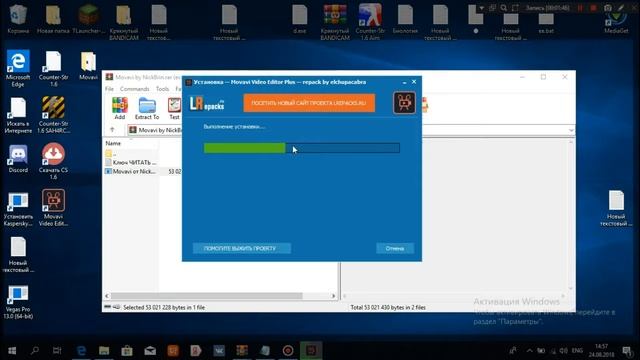Image resolution: width=640 pixels, height=360 pixels.
Task: Click the WinRAR Add toolbar icon
Action: tap(120, 109)
